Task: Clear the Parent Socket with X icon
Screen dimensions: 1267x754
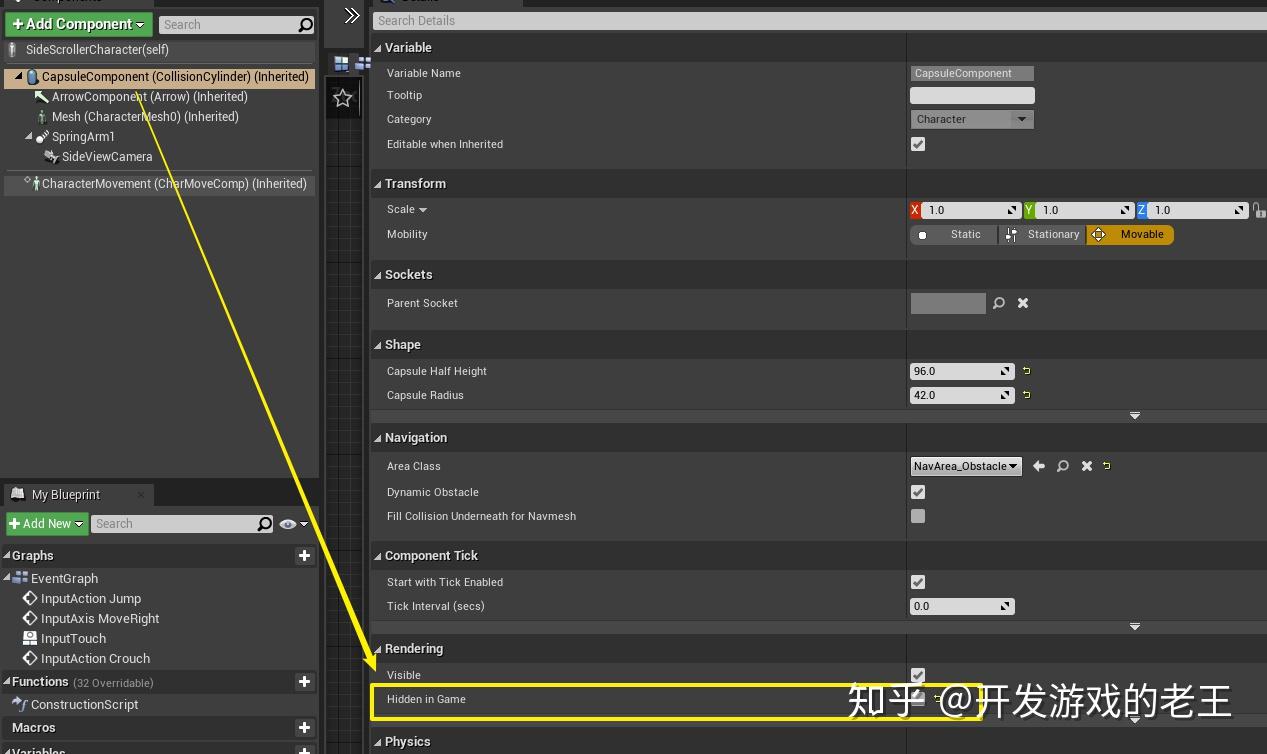Action: click(1023, 303)
